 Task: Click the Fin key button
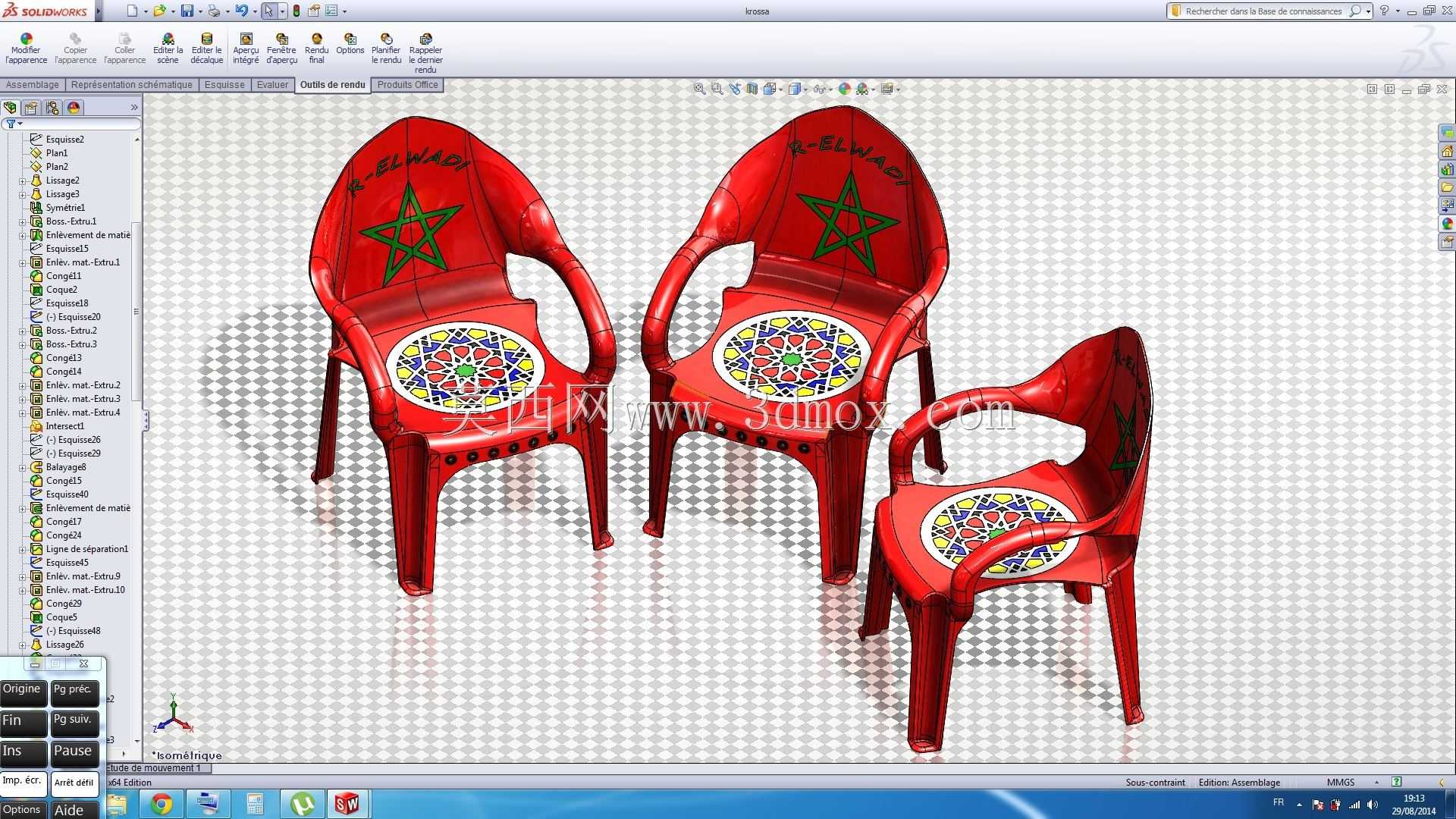(23, 723)
